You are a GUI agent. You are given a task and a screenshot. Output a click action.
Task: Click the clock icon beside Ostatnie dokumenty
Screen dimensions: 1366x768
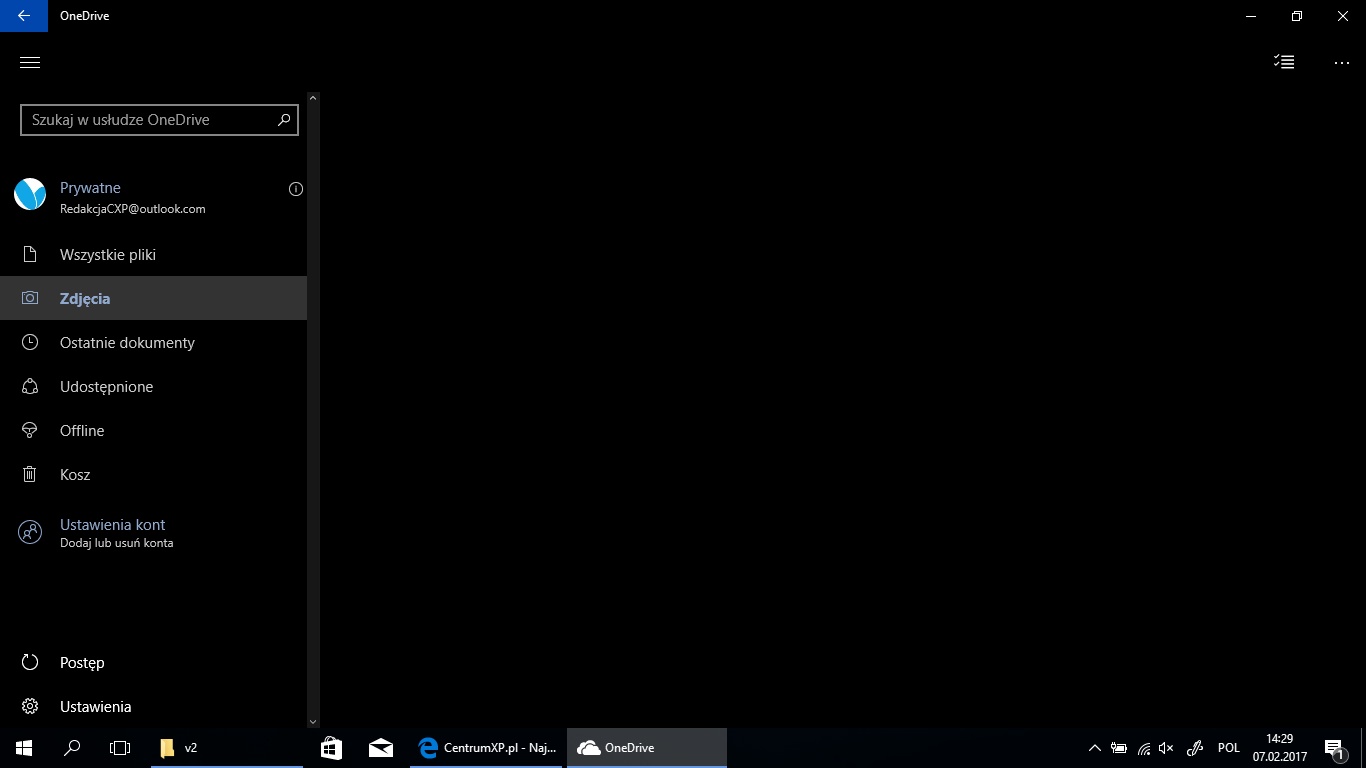click(30, 343)
